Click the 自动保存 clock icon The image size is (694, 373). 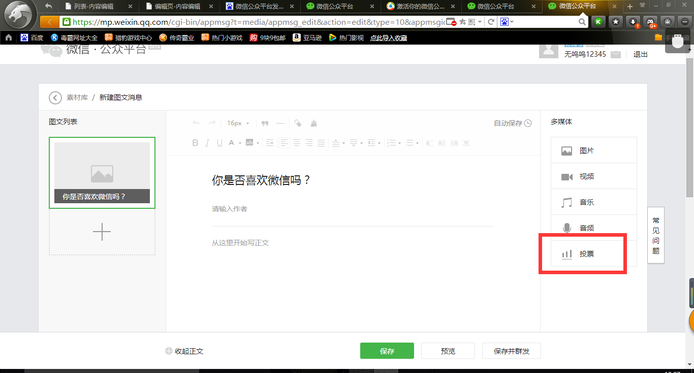(528, 123)
